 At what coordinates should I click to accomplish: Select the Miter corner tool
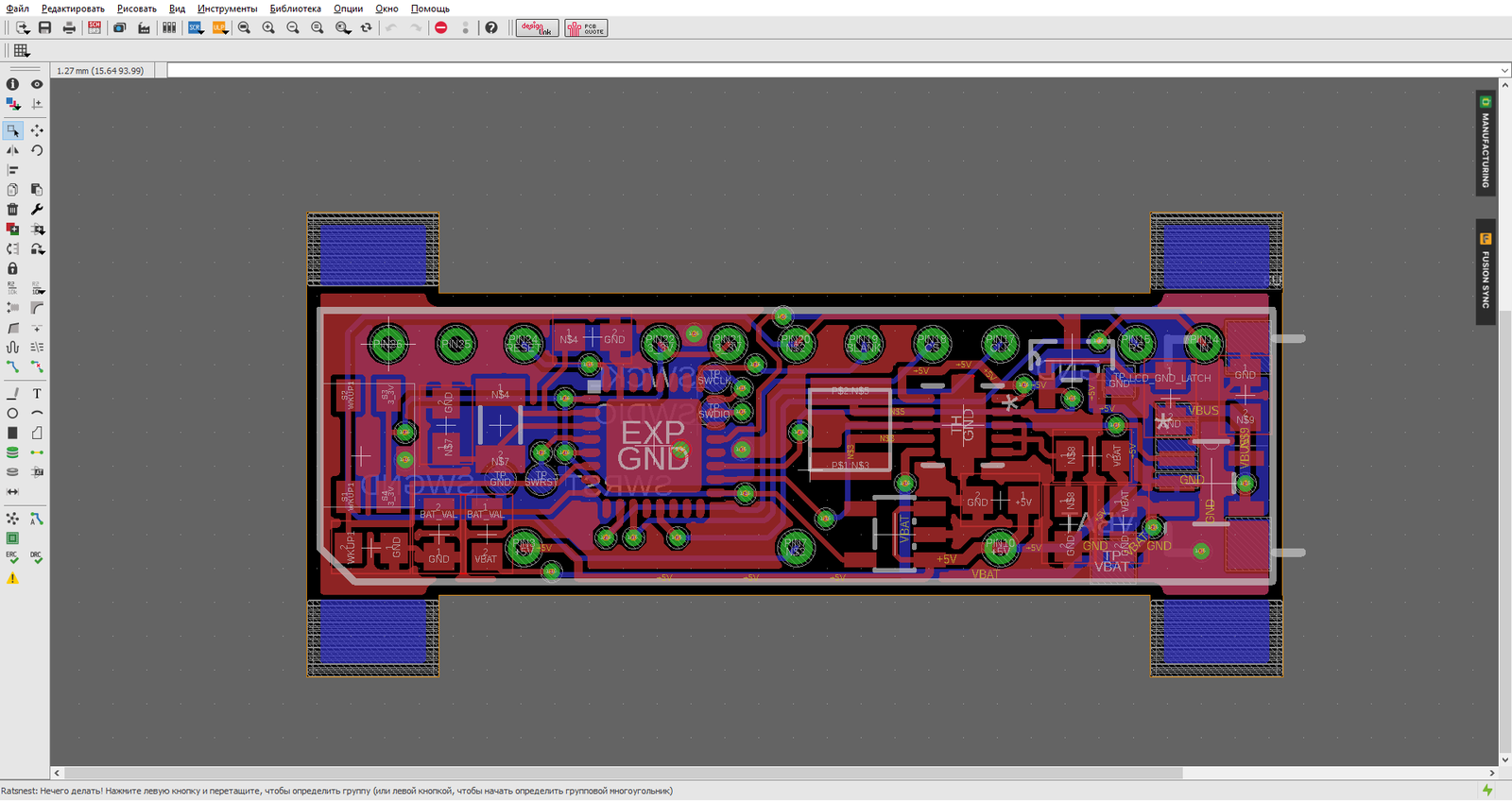click(x=37, y=308)
